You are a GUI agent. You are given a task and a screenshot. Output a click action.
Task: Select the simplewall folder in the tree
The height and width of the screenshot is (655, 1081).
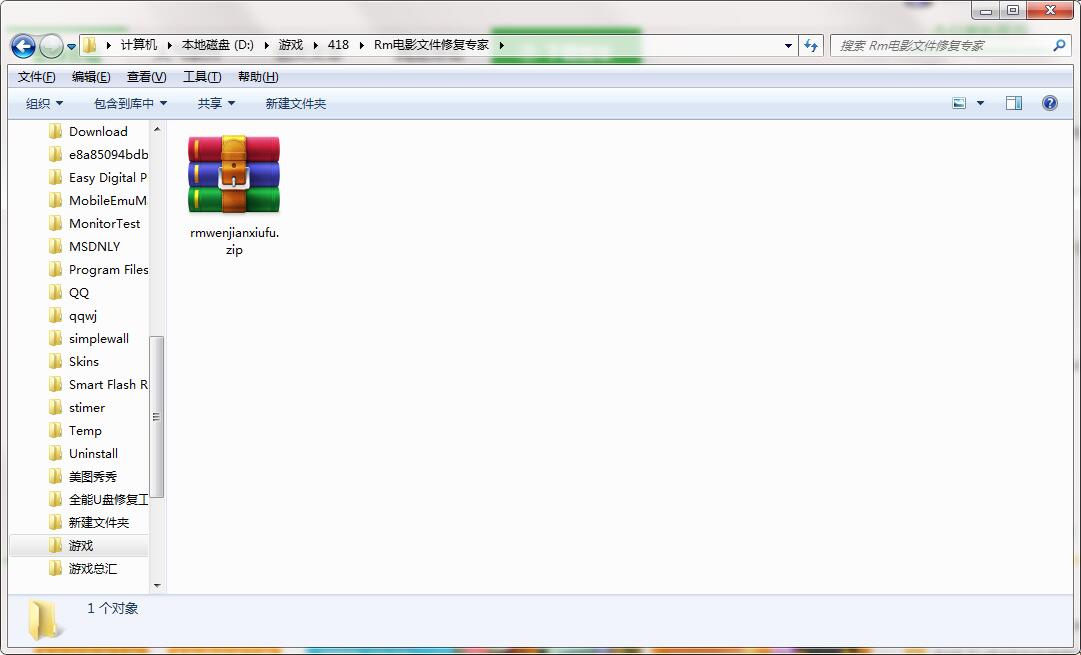pyautogui.click(x=99, y=339)
